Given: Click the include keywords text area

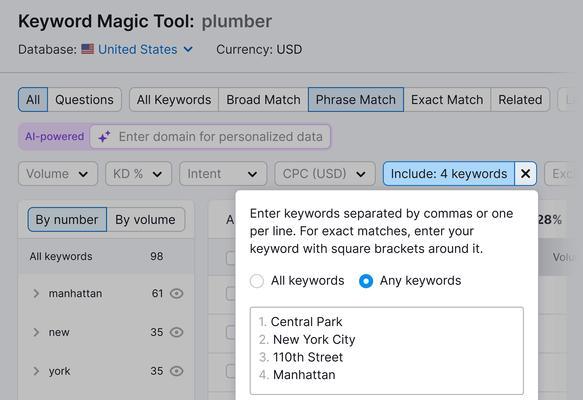Looking at the screenshot, I should tap(387, 351).
